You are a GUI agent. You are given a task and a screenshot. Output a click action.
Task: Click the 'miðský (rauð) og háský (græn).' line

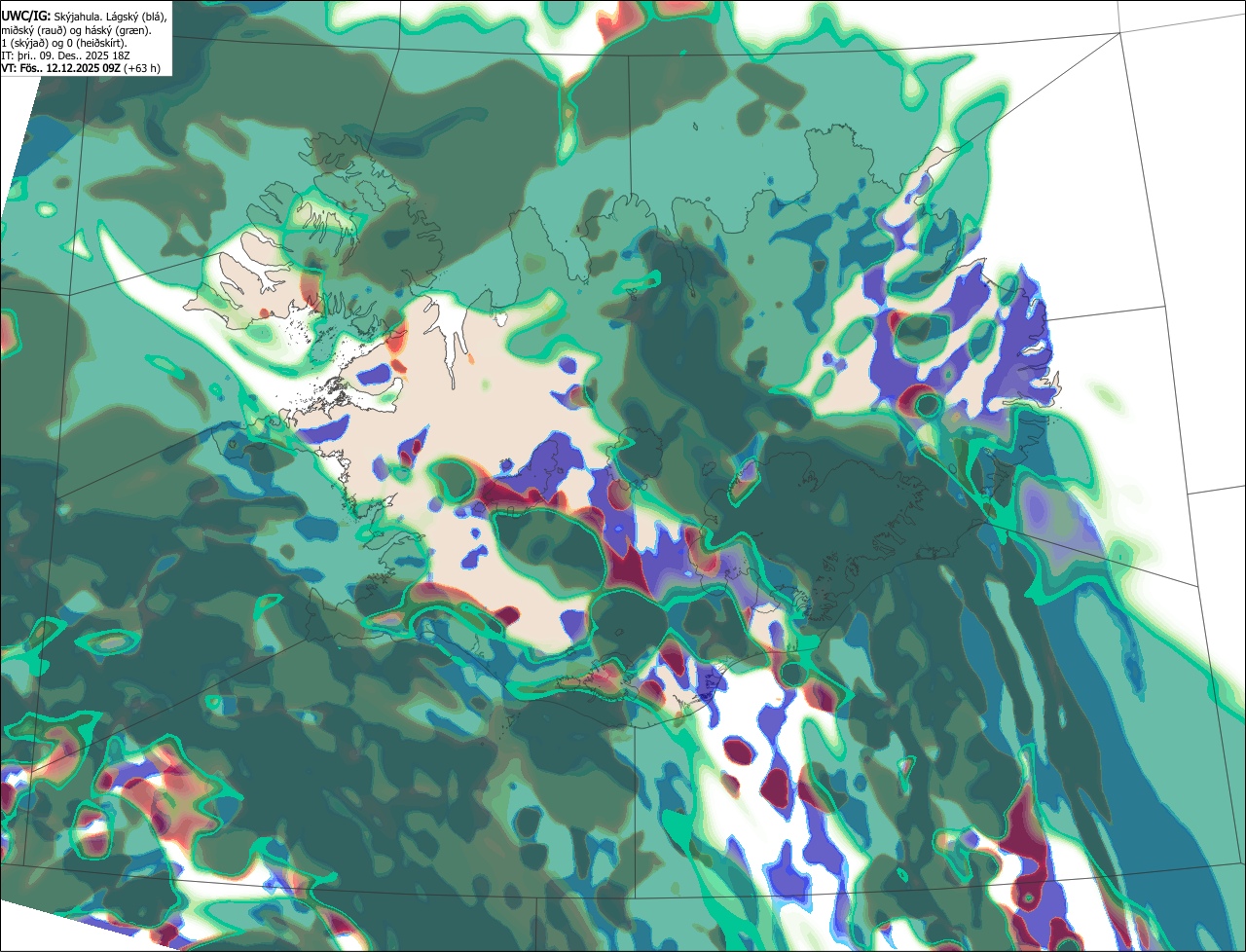[75, 30]
